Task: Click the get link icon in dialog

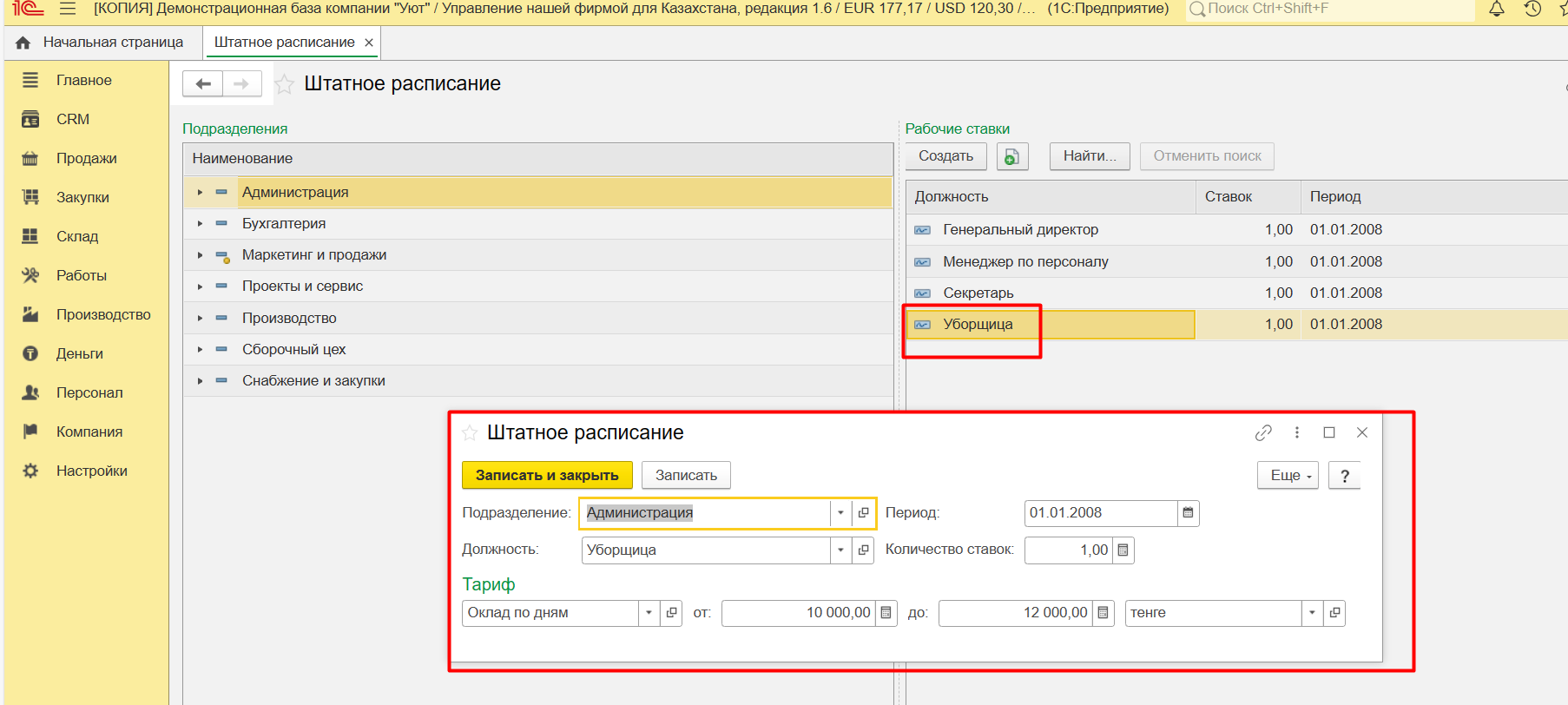Action: [x=1263, y=432]
